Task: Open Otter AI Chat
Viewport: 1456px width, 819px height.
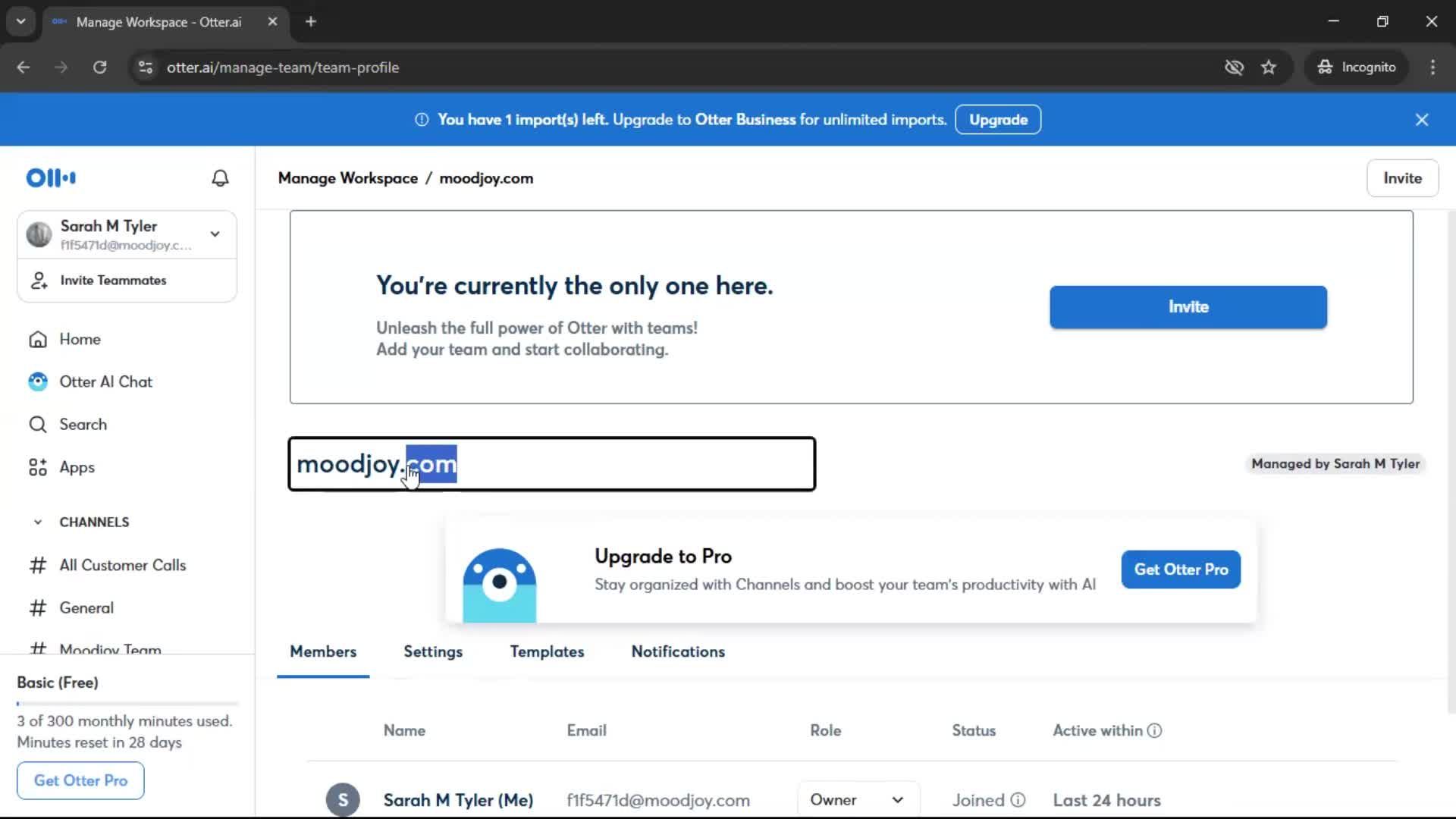Action: [x=90, y=381]
